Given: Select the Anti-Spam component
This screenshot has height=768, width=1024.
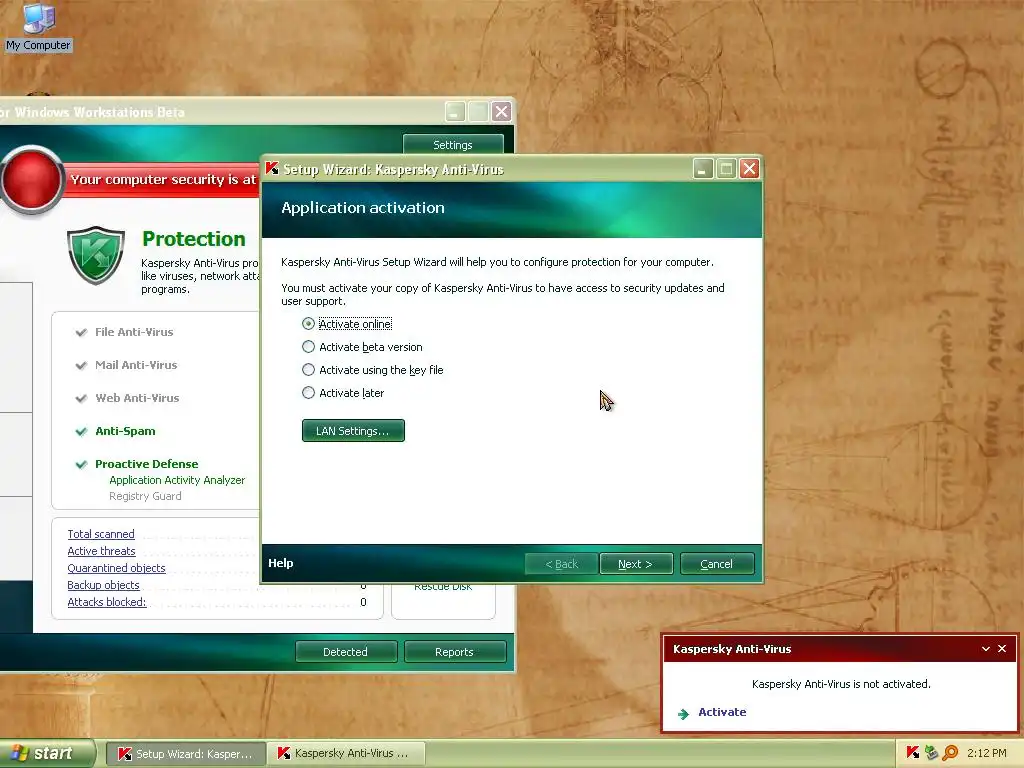Looking at the screenshot, I should tap(125, 431).
